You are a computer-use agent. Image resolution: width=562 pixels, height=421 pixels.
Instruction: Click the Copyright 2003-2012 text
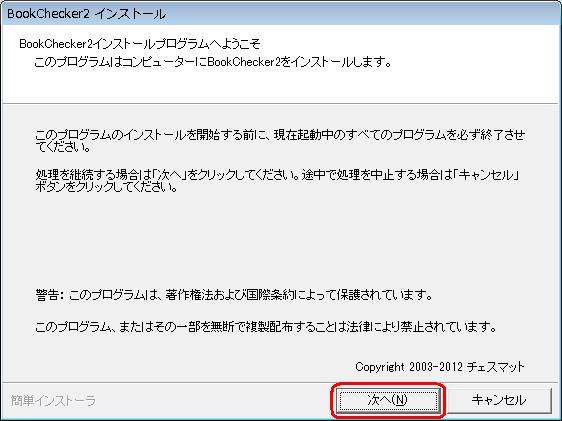pyautogui.click(x=409, y=367)
